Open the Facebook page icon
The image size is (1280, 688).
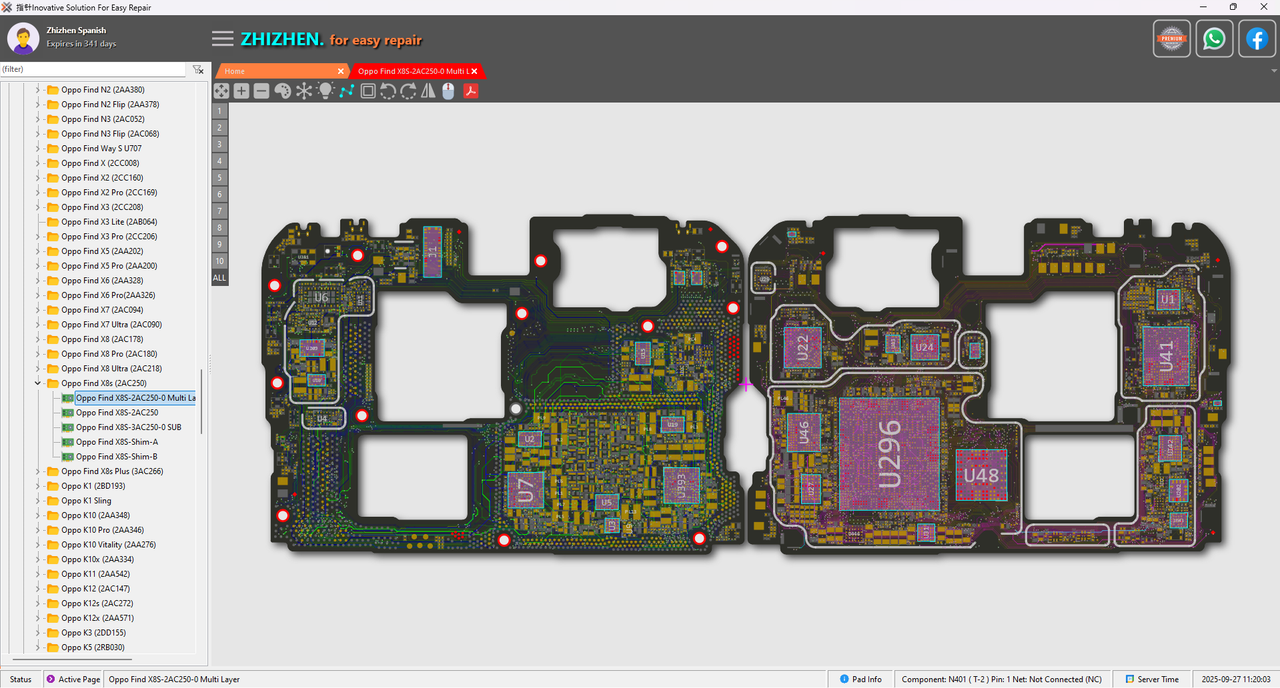tap(1257, 39)
